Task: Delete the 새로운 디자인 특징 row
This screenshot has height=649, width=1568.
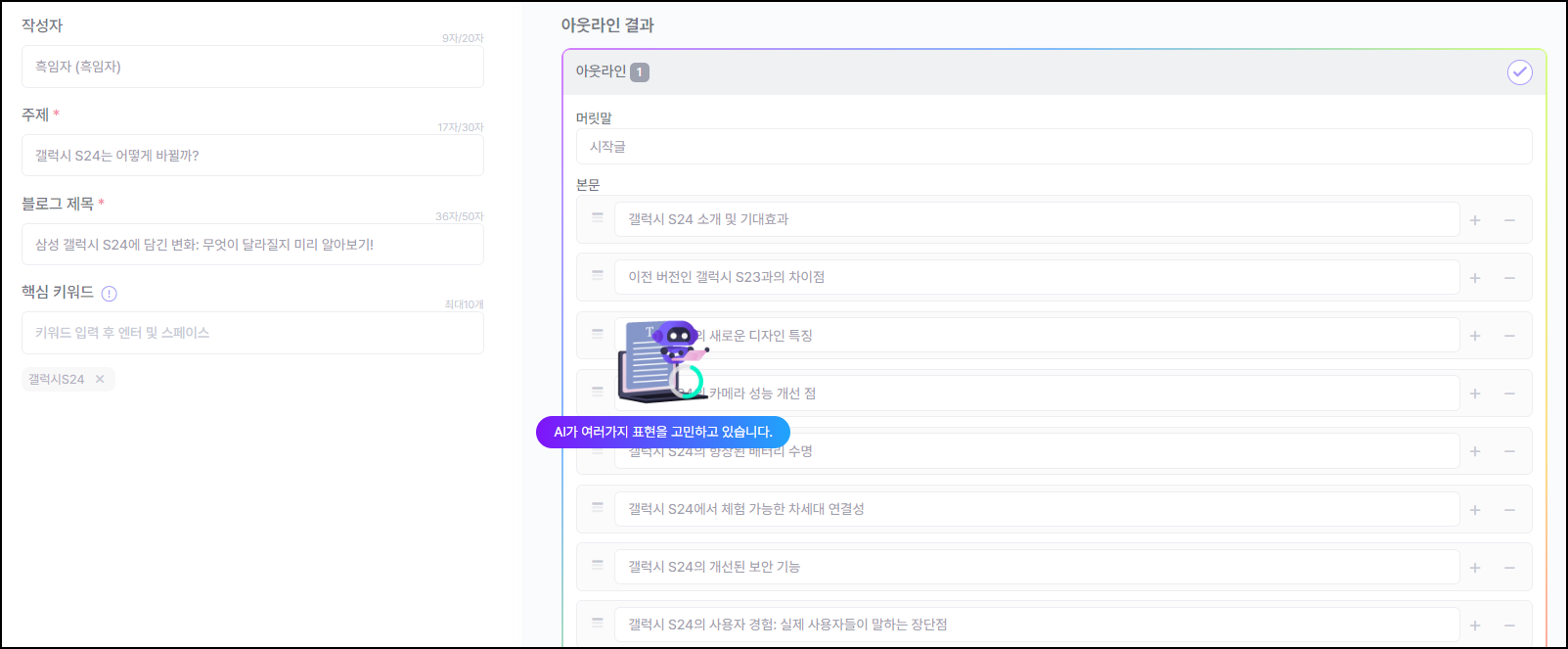Action: 1509,336
